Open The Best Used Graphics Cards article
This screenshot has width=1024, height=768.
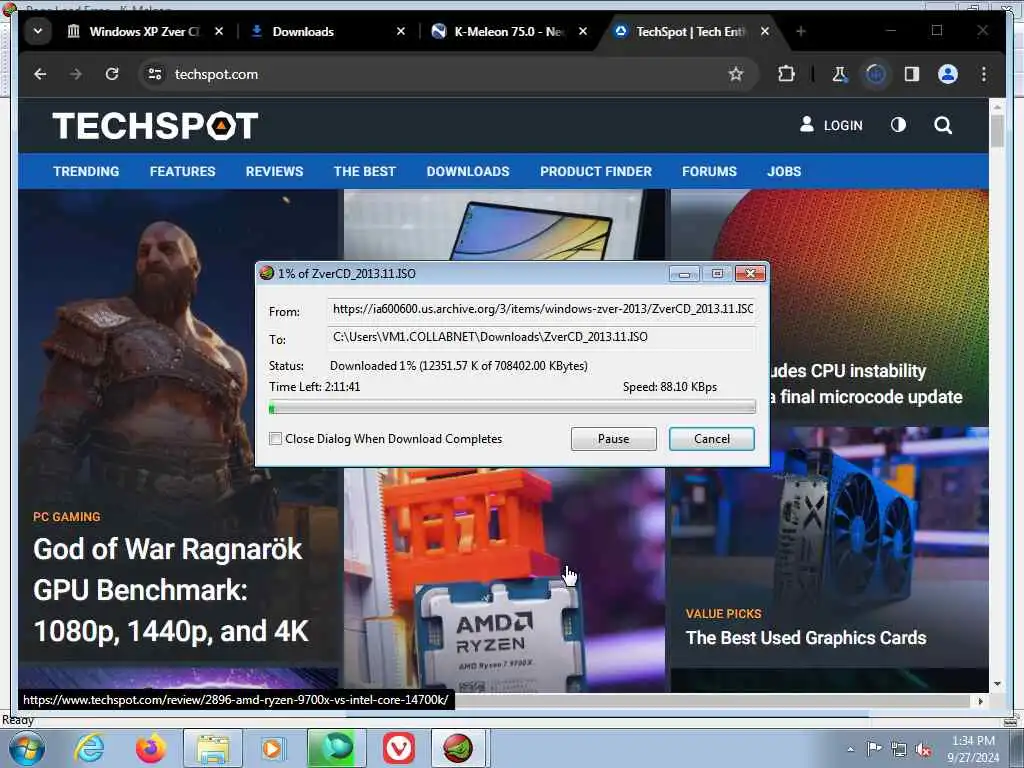pos(806,637)
